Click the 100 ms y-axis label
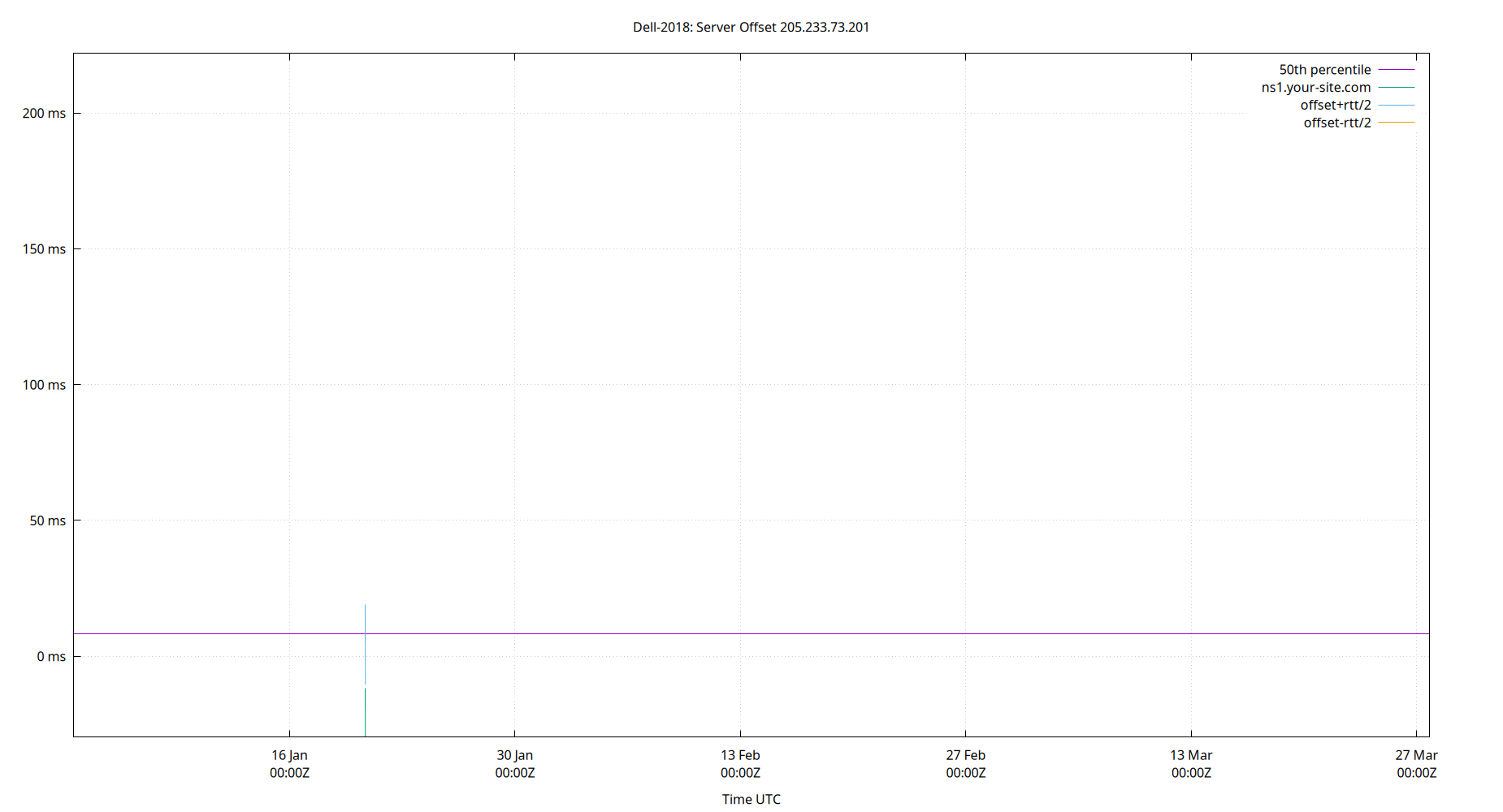1503x812 pixels. (44, 385)
